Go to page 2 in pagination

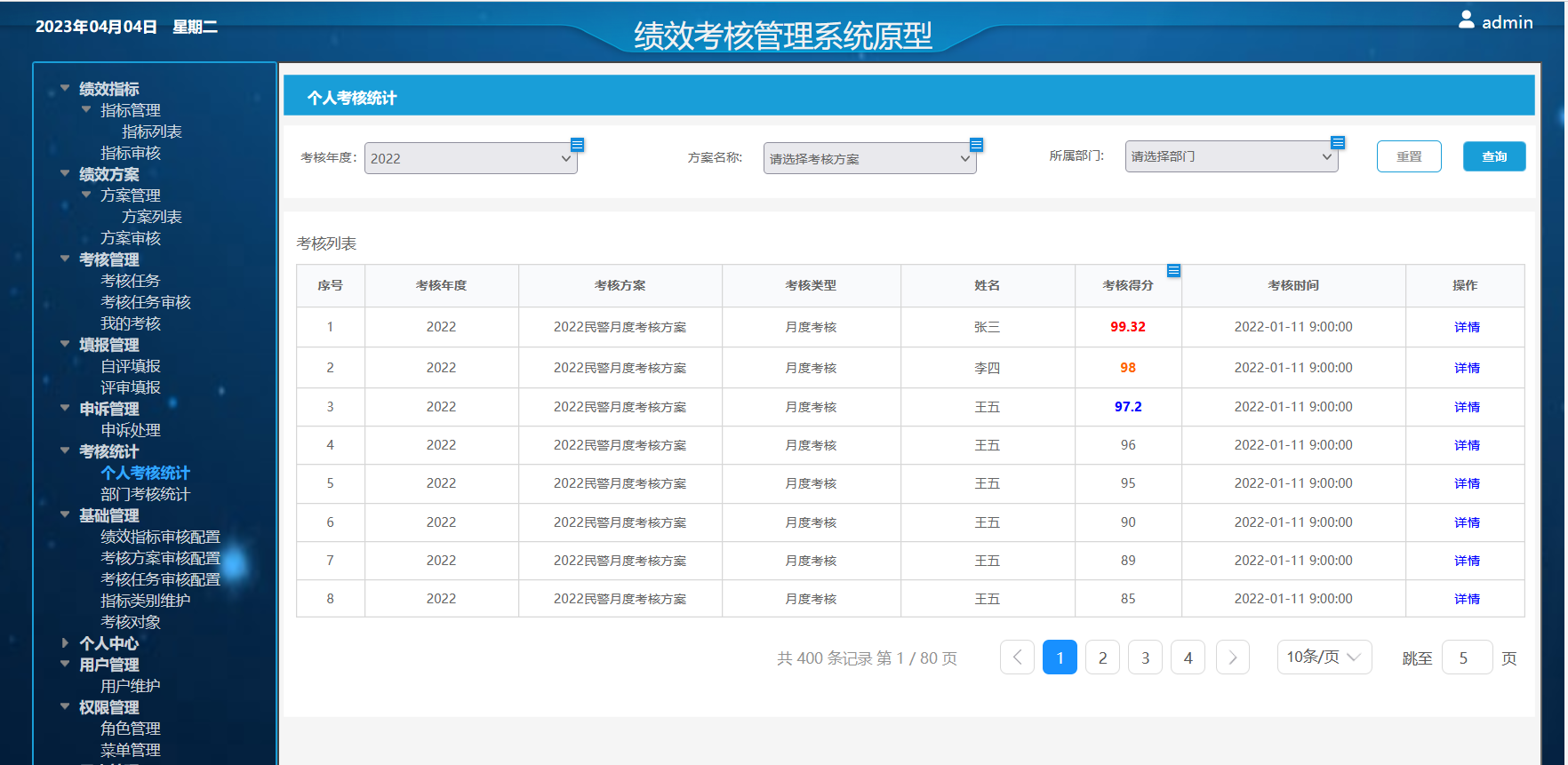pos(1102,657)
